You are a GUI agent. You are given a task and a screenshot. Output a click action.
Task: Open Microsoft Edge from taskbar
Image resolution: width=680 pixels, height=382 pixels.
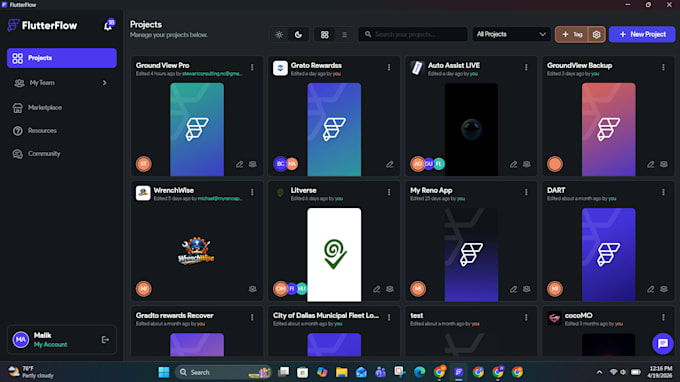[x=419, y=372]
